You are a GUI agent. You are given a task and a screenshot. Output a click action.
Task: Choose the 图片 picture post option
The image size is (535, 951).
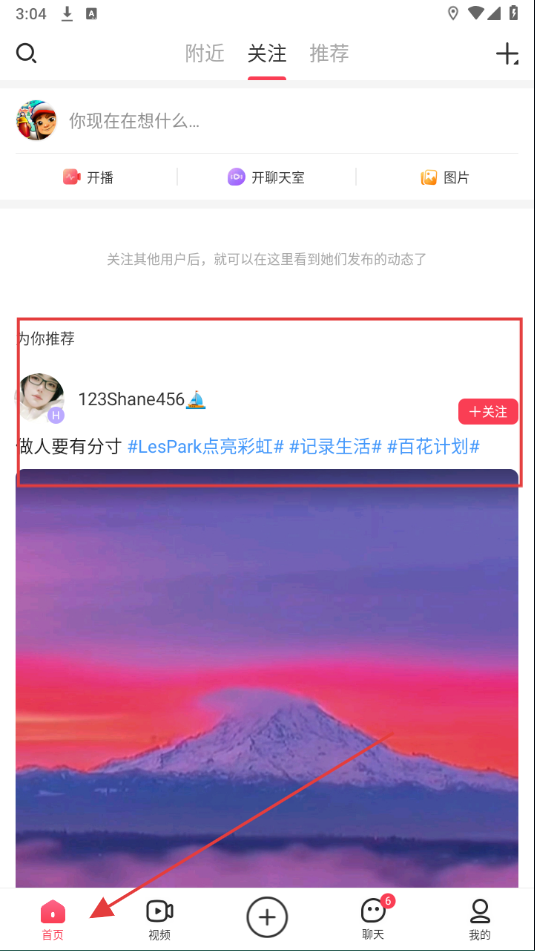pyautogui.click(x=445, y=178)
